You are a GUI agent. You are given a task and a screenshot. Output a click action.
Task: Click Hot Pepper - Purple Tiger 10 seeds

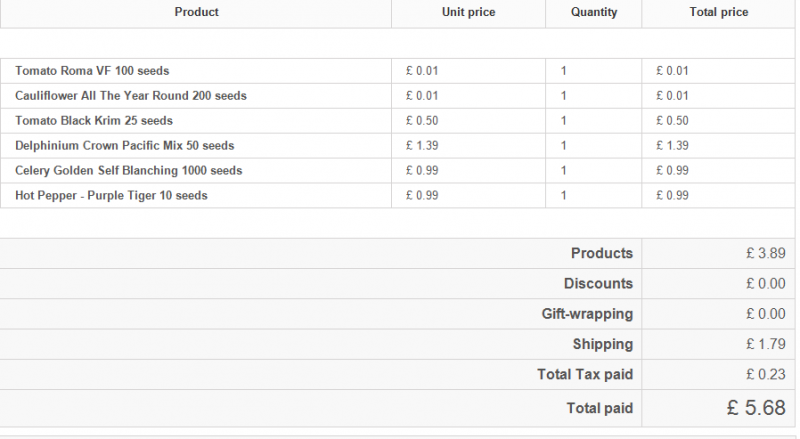[112, 196]
